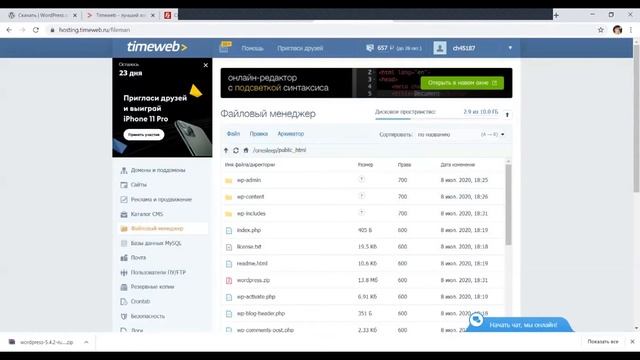This screenshot has height=360, width=640.
Task: Select wp-activate.php file name
Action: point(256,297)
